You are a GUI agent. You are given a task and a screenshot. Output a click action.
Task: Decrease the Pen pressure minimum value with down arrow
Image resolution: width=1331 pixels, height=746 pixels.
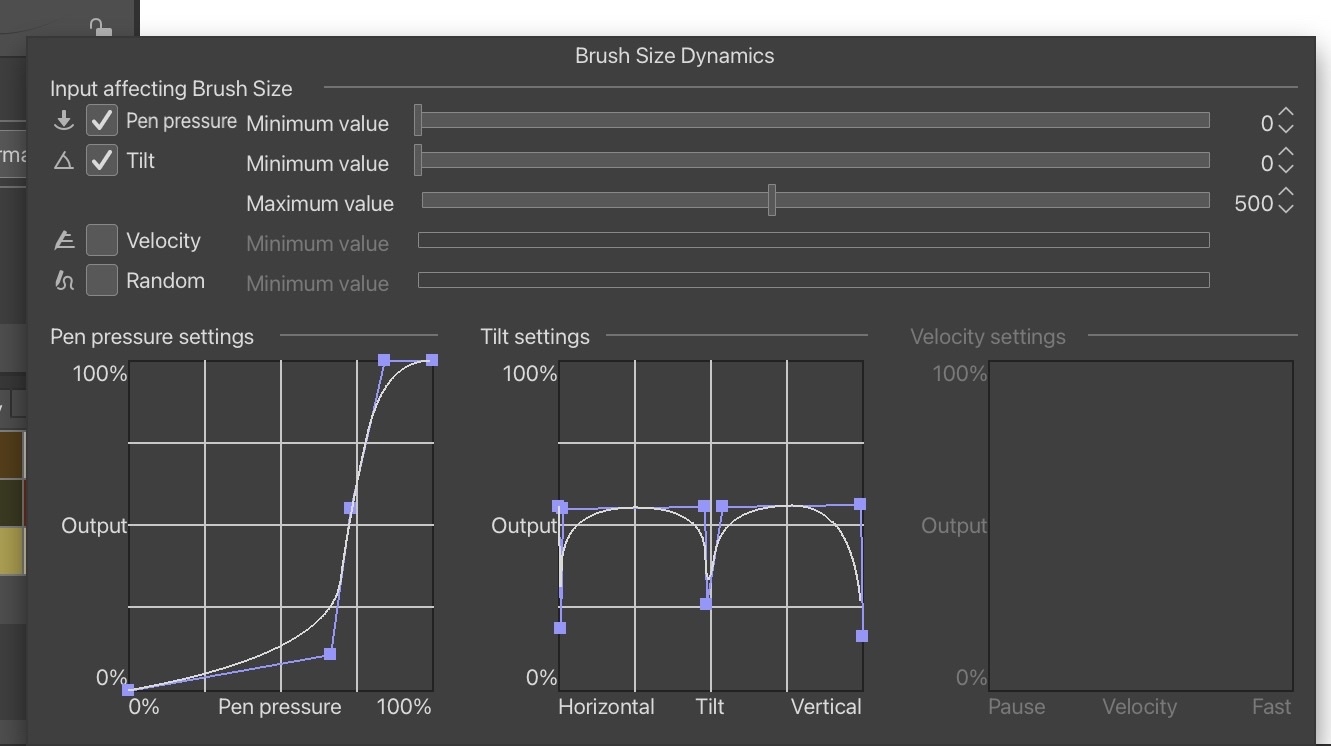(1286, 128)
